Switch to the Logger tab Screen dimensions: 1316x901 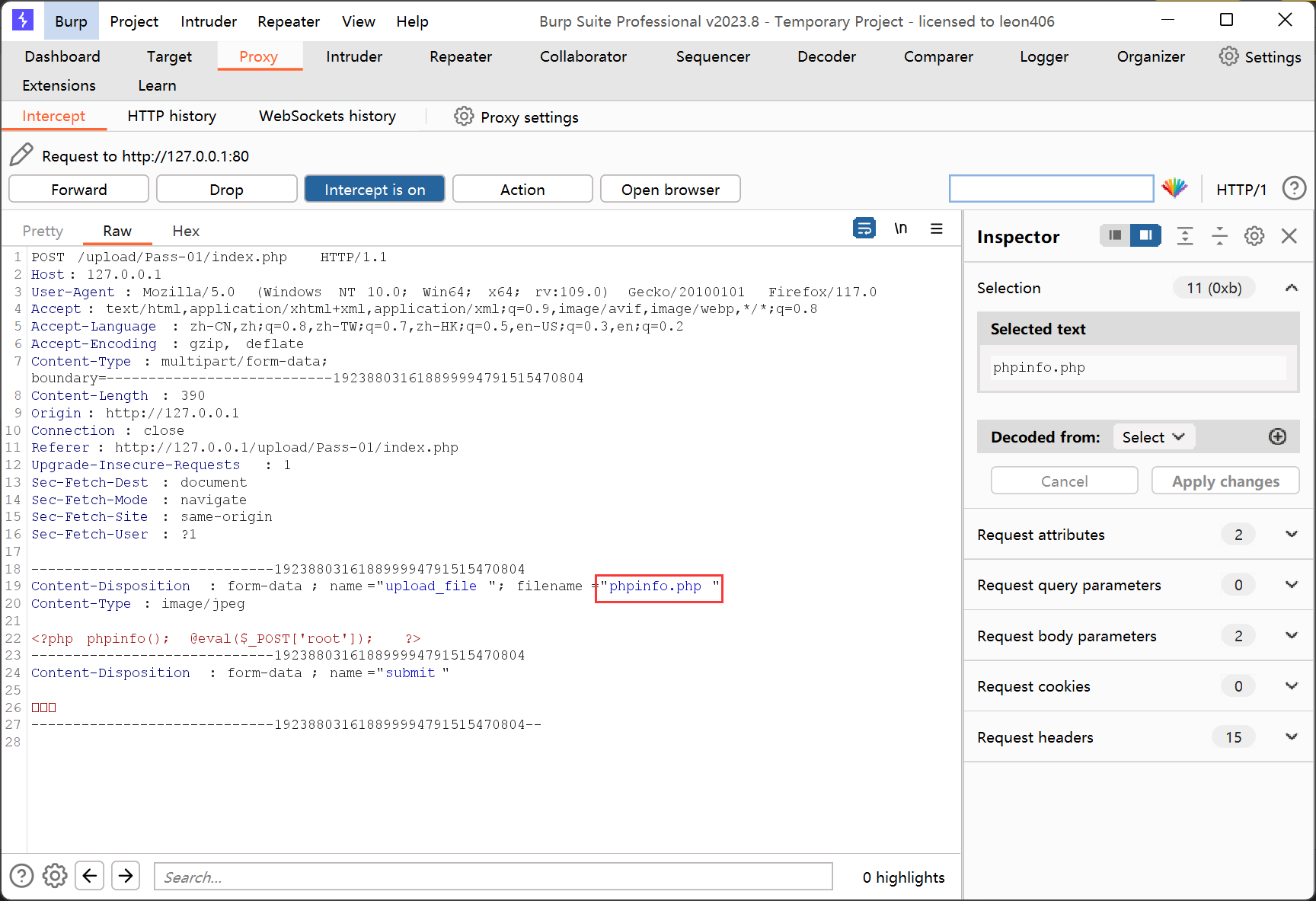pyautogui.click(x=1044, y=56)
